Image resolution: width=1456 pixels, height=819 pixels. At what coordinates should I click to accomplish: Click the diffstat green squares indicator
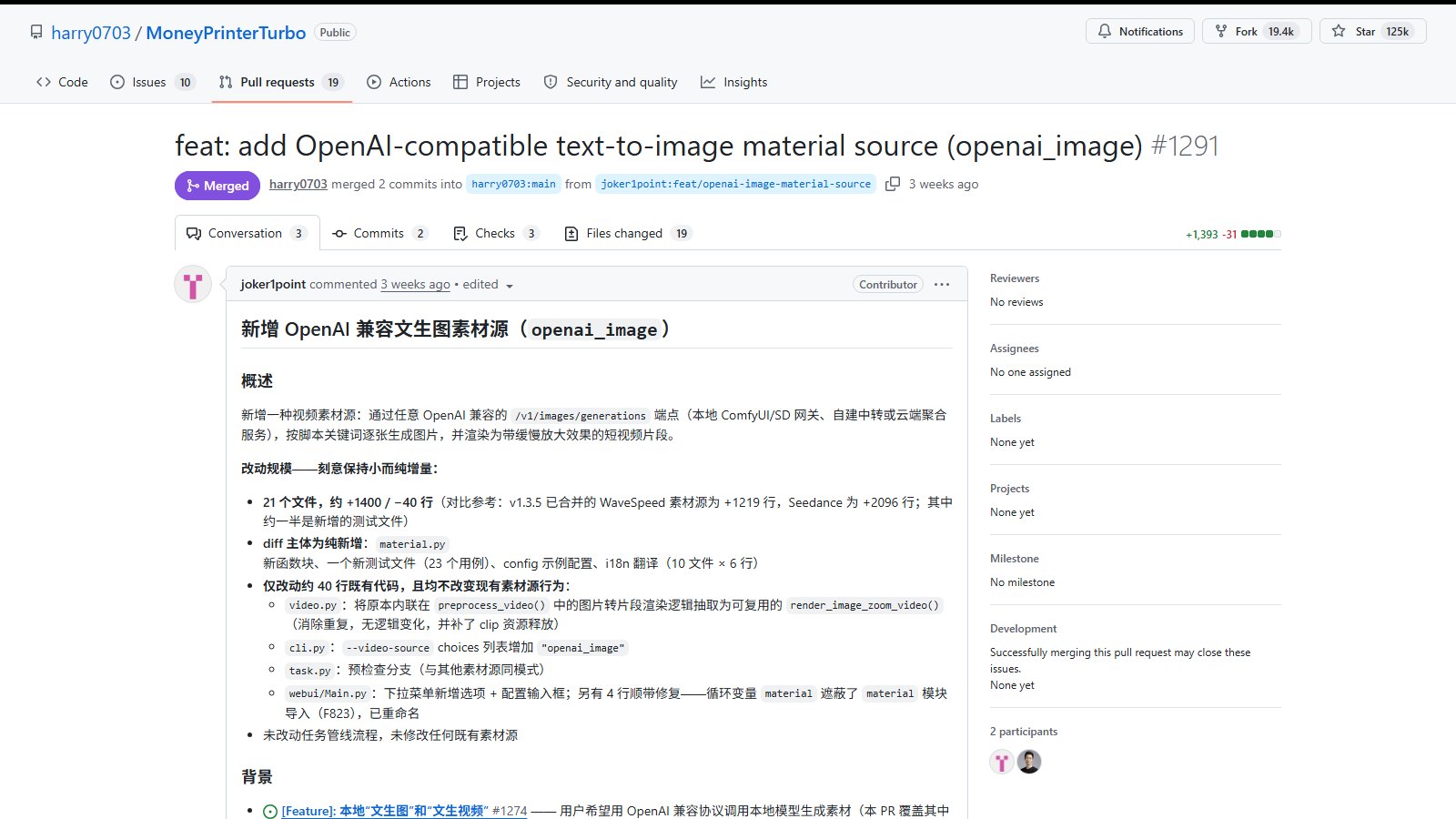point(1260,234)
